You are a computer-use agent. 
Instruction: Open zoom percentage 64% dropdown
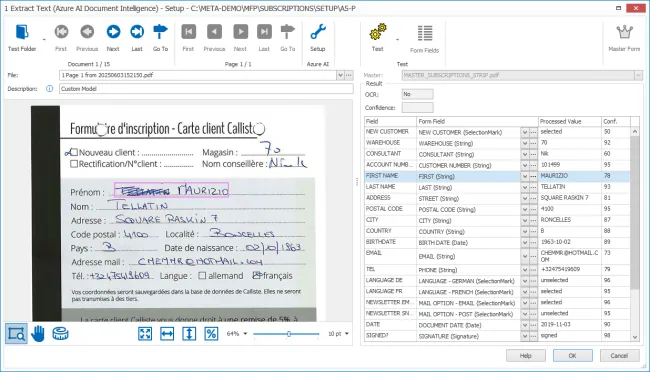tap(245, 333)
